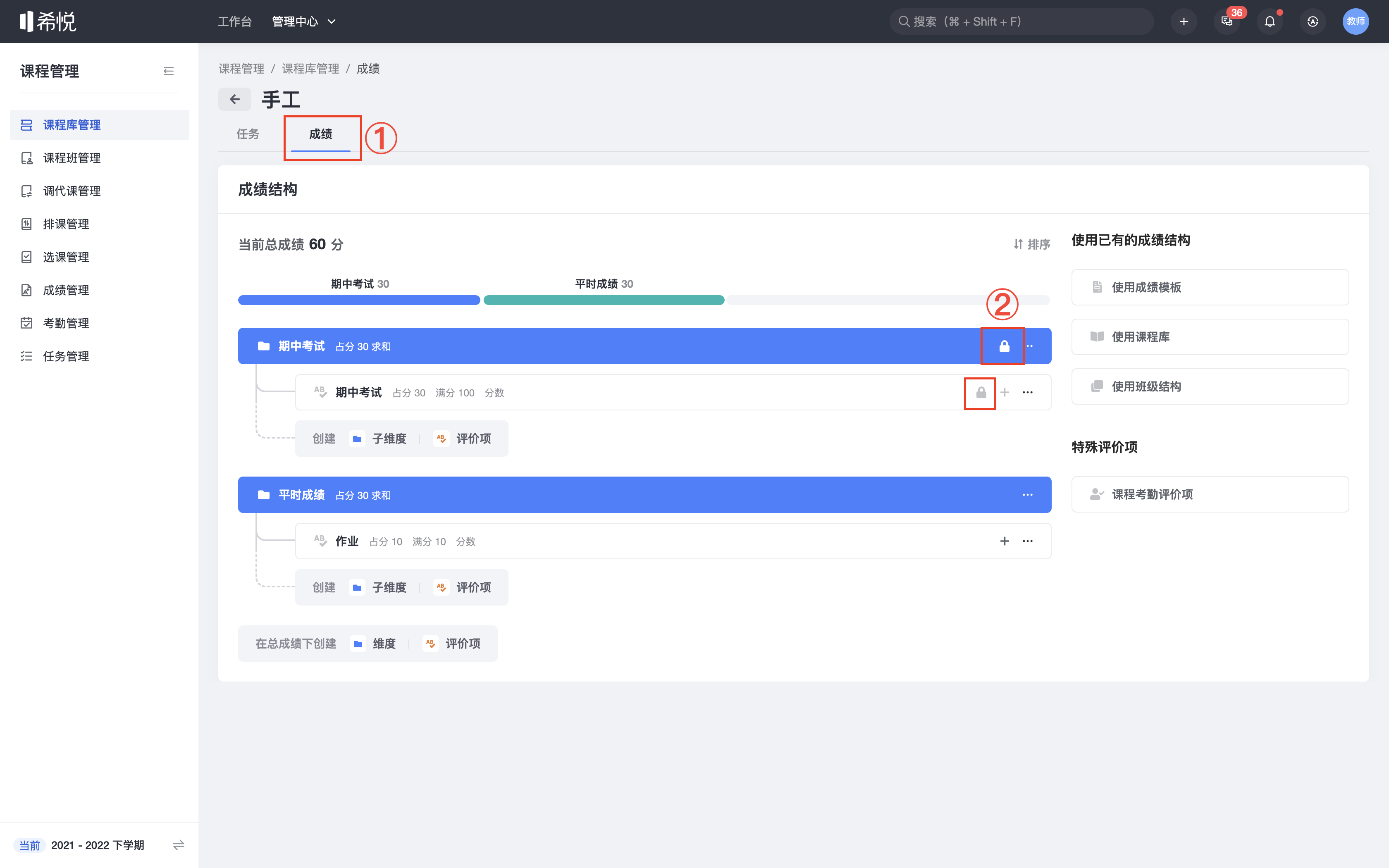Click plus on 作业 item row
Image resolution: width=1389 pixels, height=868 pixels.
(x=1005, y=541)
